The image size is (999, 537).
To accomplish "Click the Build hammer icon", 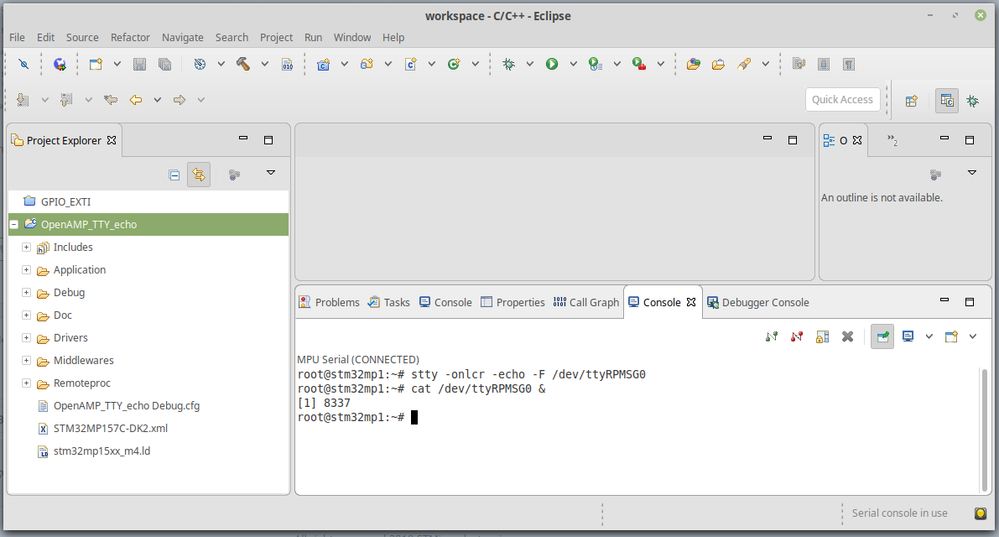I will [243, 64].
